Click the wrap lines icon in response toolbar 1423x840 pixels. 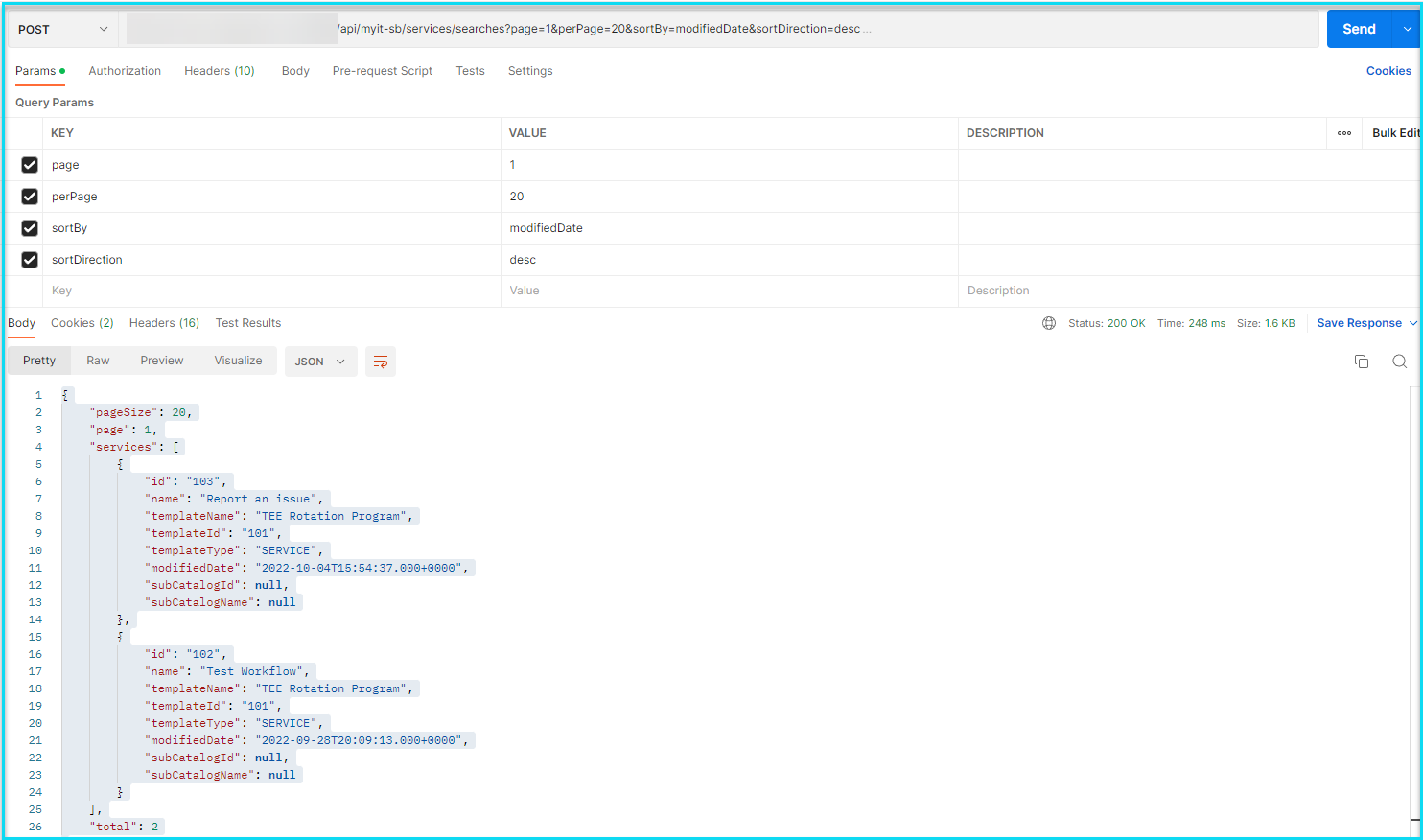[381, 362]
